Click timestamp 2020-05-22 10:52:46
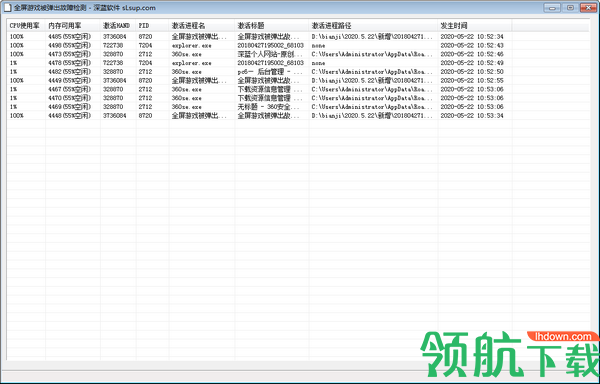The width and height of the screenshot is (600, 384). tap(472, 54)
